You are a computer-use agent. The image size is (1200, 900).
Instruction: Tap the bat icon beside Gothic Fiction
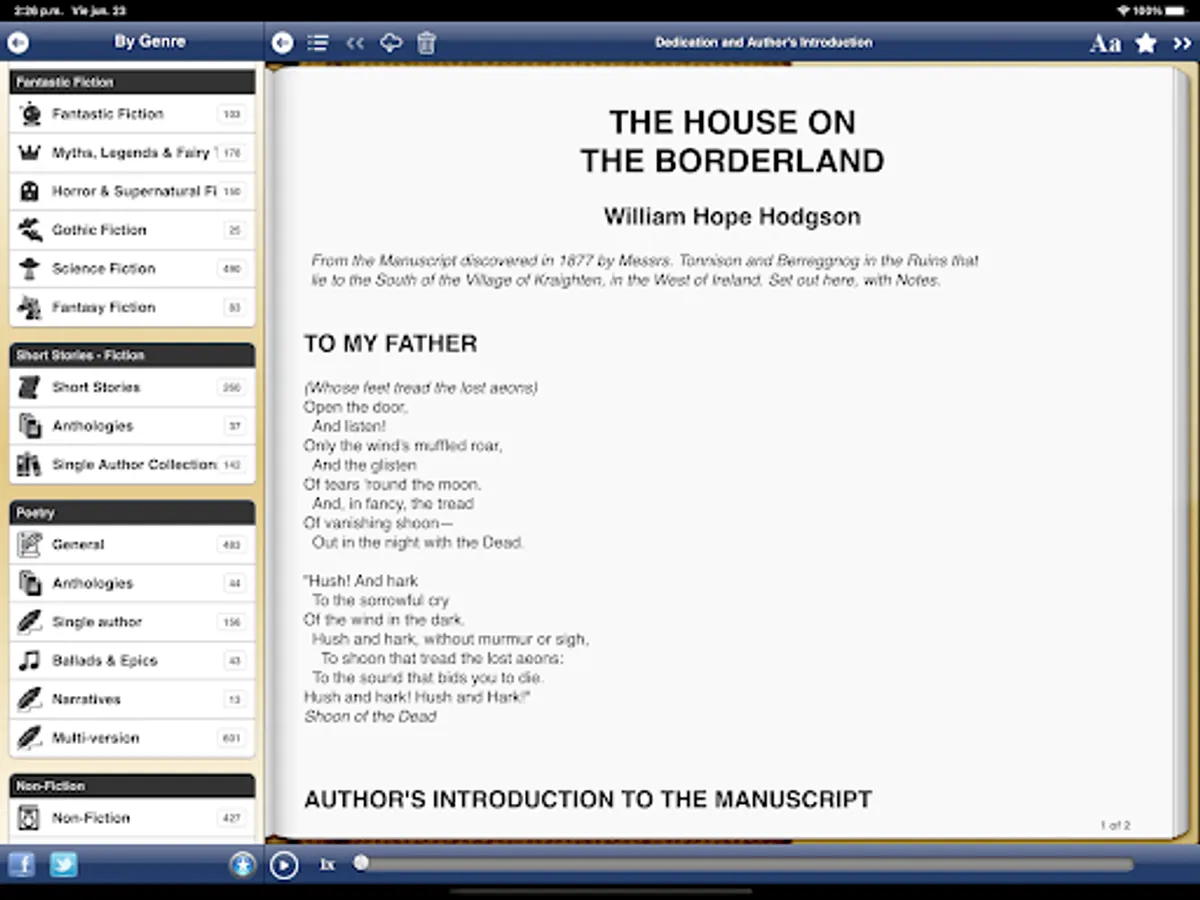(x=30, y=230)
